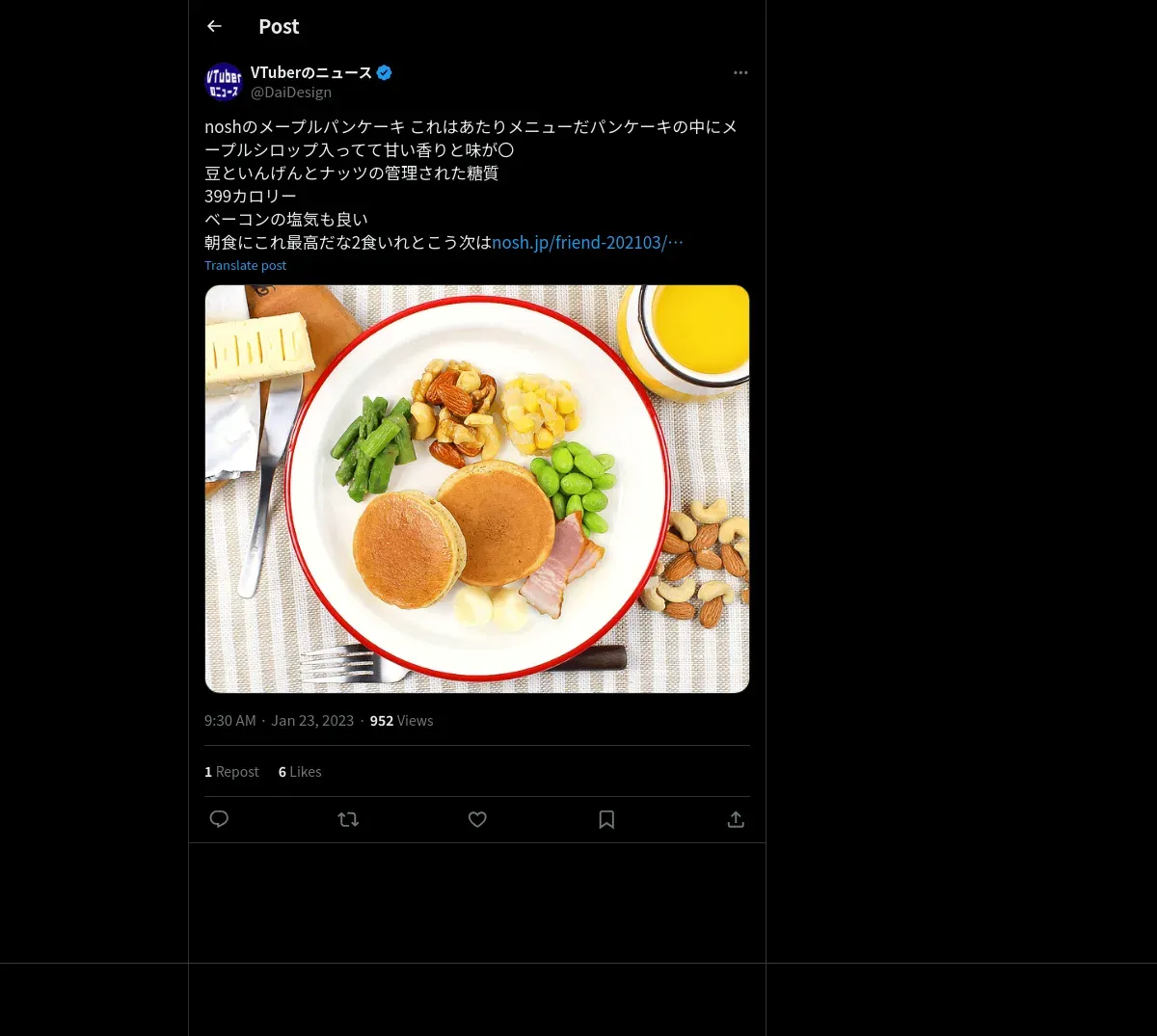Open the nosh.jp/friend-202103 link
The width and height of the screenshot is (1157, 1036).
click(587, 242)
